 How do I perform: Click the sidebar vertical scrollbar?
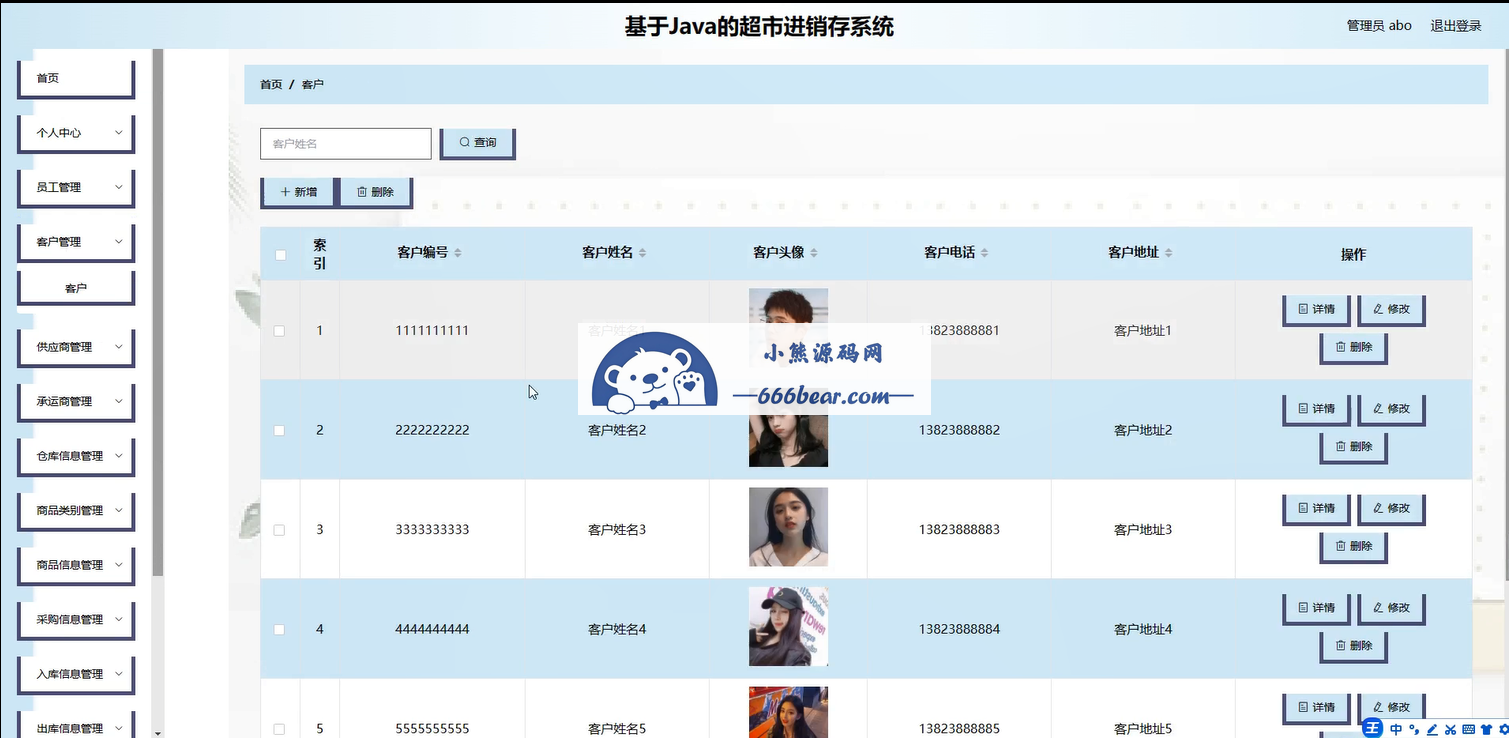157,313
